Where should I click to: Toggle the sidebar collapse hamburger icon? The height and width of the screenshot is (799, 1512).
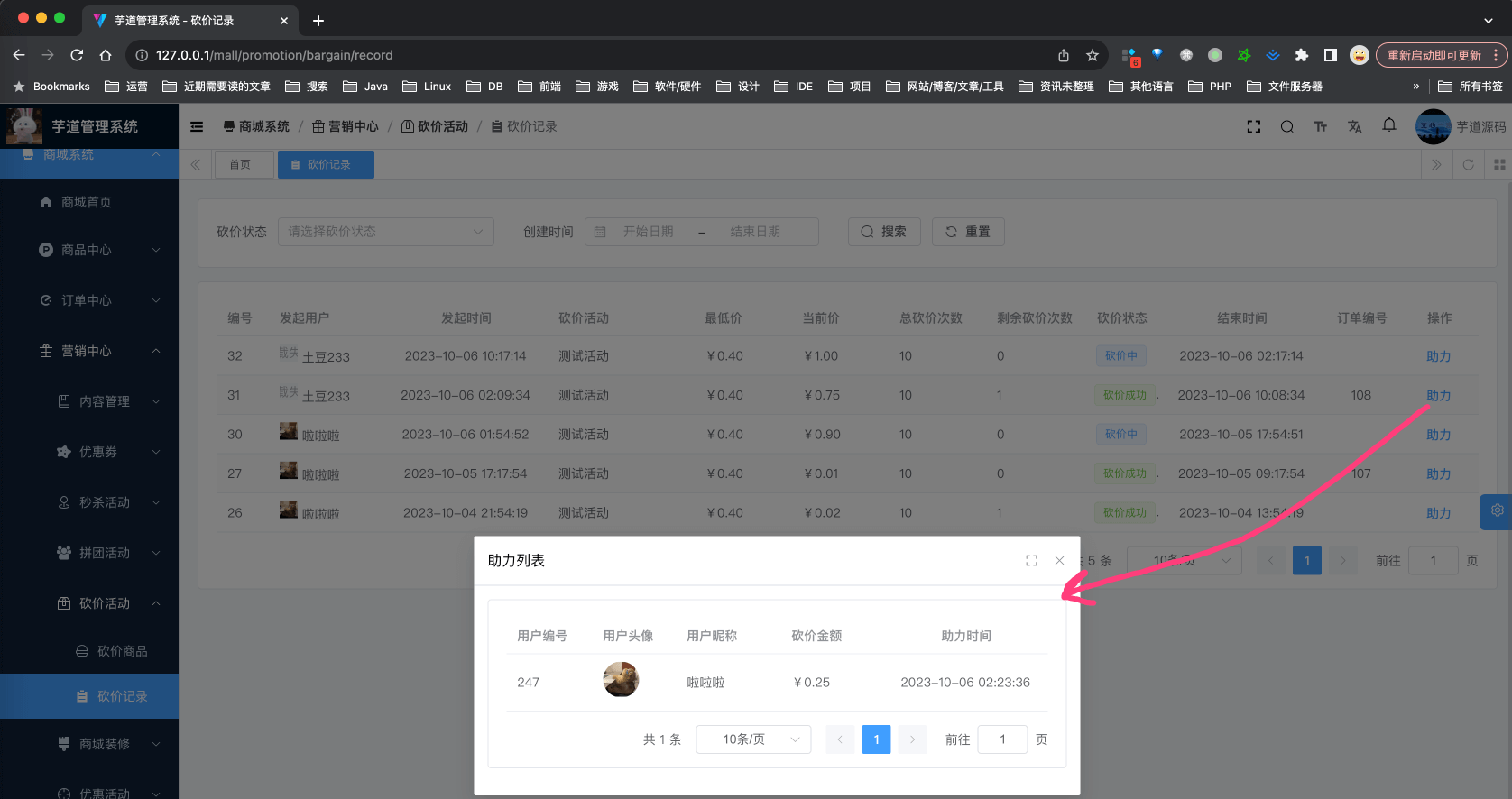click(197, 127)
